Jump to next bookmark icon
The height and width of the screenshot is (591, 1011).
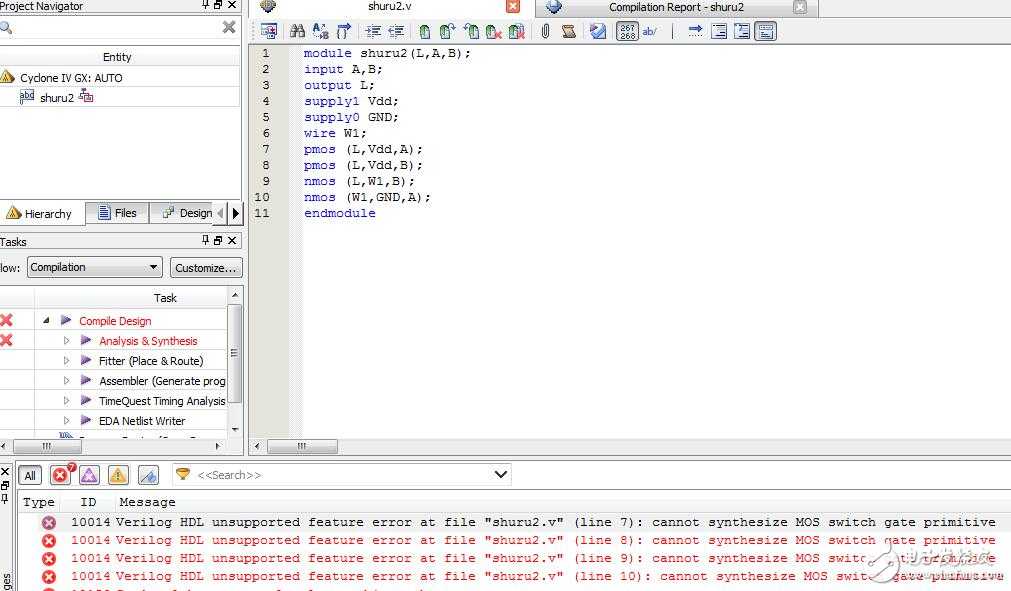pyautogui.click(x=447, y=31)
